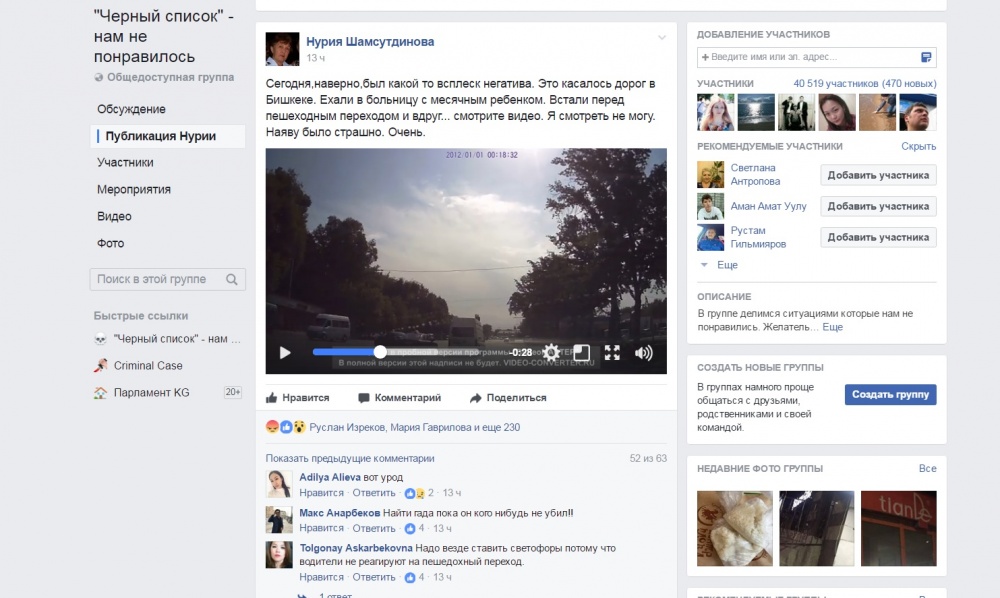Mute the video volume
1000x598 pixels.
point(643,353)
